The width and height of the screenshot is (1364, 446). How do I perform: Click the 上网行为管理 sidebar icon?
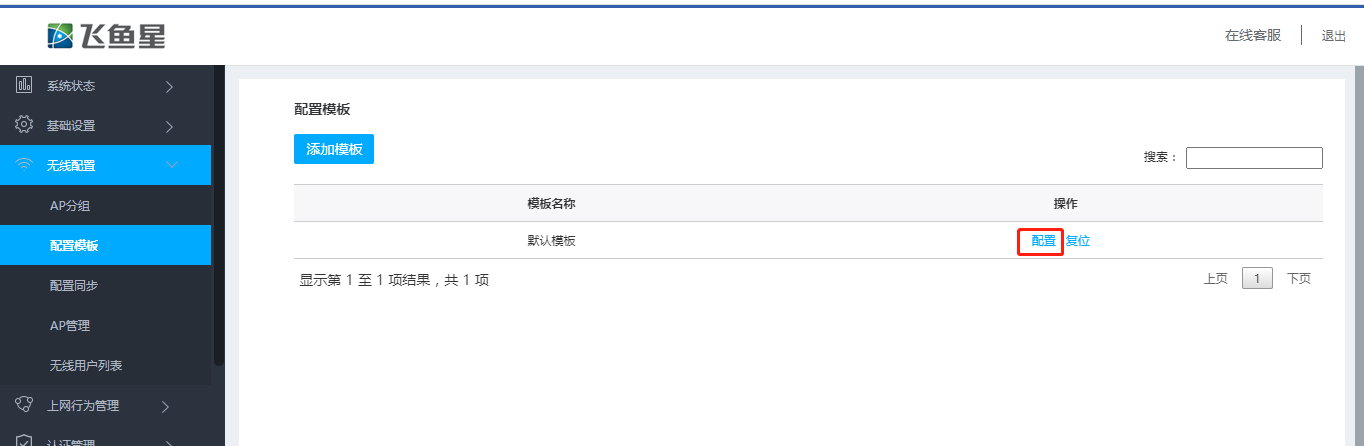pyautogui.click(x=25, y=405)
